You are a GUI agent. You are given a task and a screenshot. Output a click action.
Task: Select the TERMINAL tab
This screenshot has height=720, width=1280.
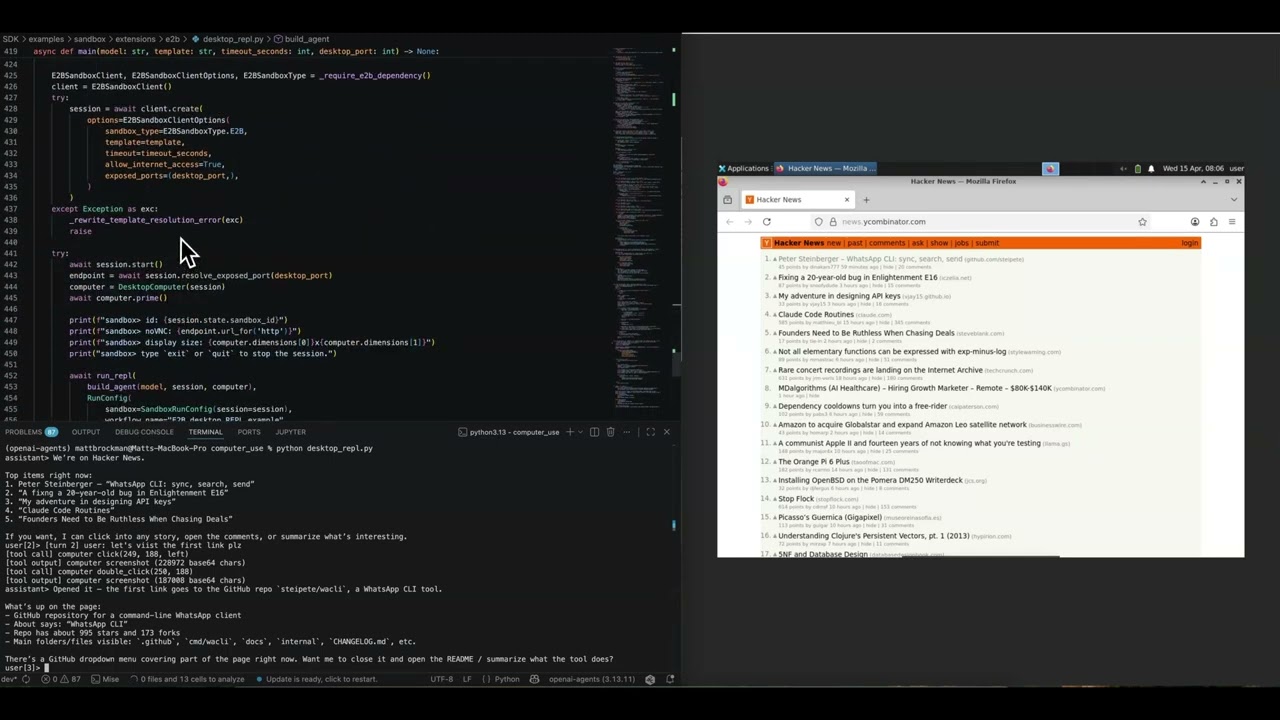click(x=205, y=432)
